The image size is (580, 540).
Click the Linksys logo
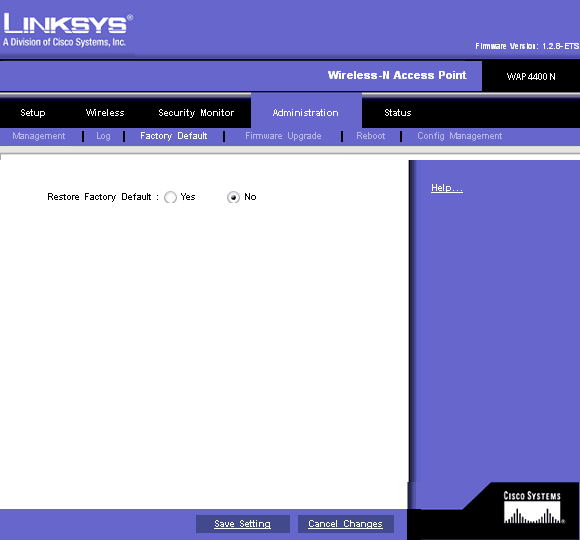tap(68, 30)
